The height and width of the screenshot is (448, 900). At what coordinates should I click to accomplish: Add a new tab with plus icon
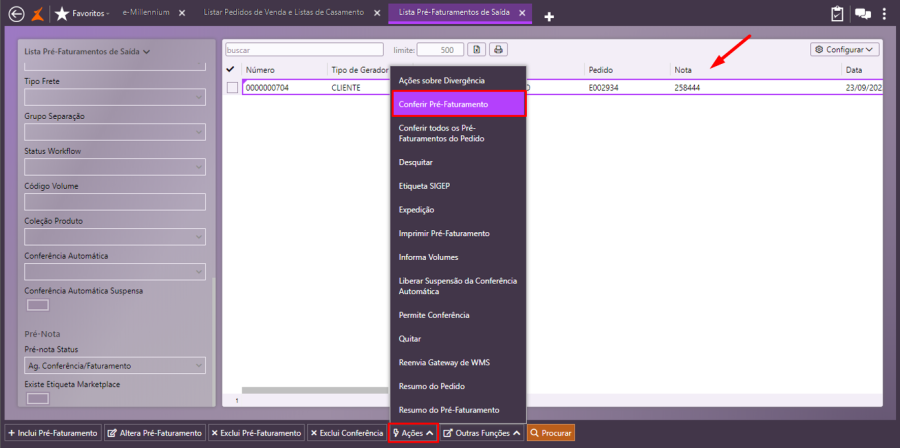click(549, 17)
